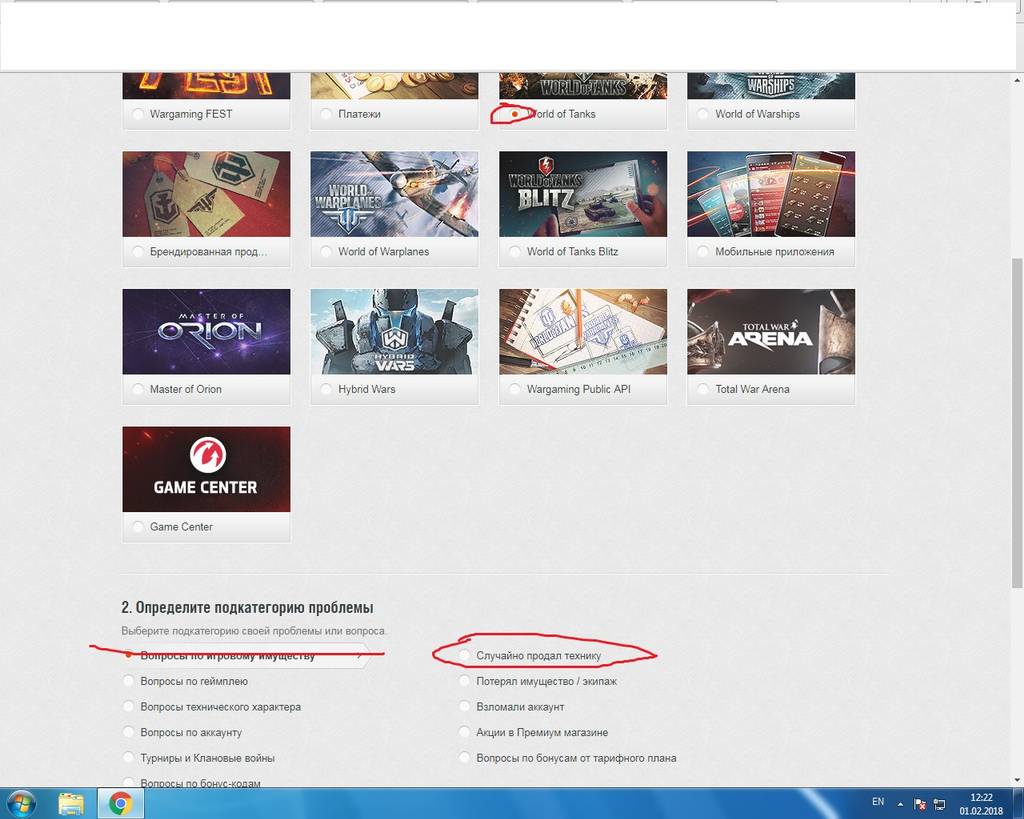Select the Случайно продал технику option
Viewport: 1024px width, 819px height.
pyautogui.click(x=464, y=655)
